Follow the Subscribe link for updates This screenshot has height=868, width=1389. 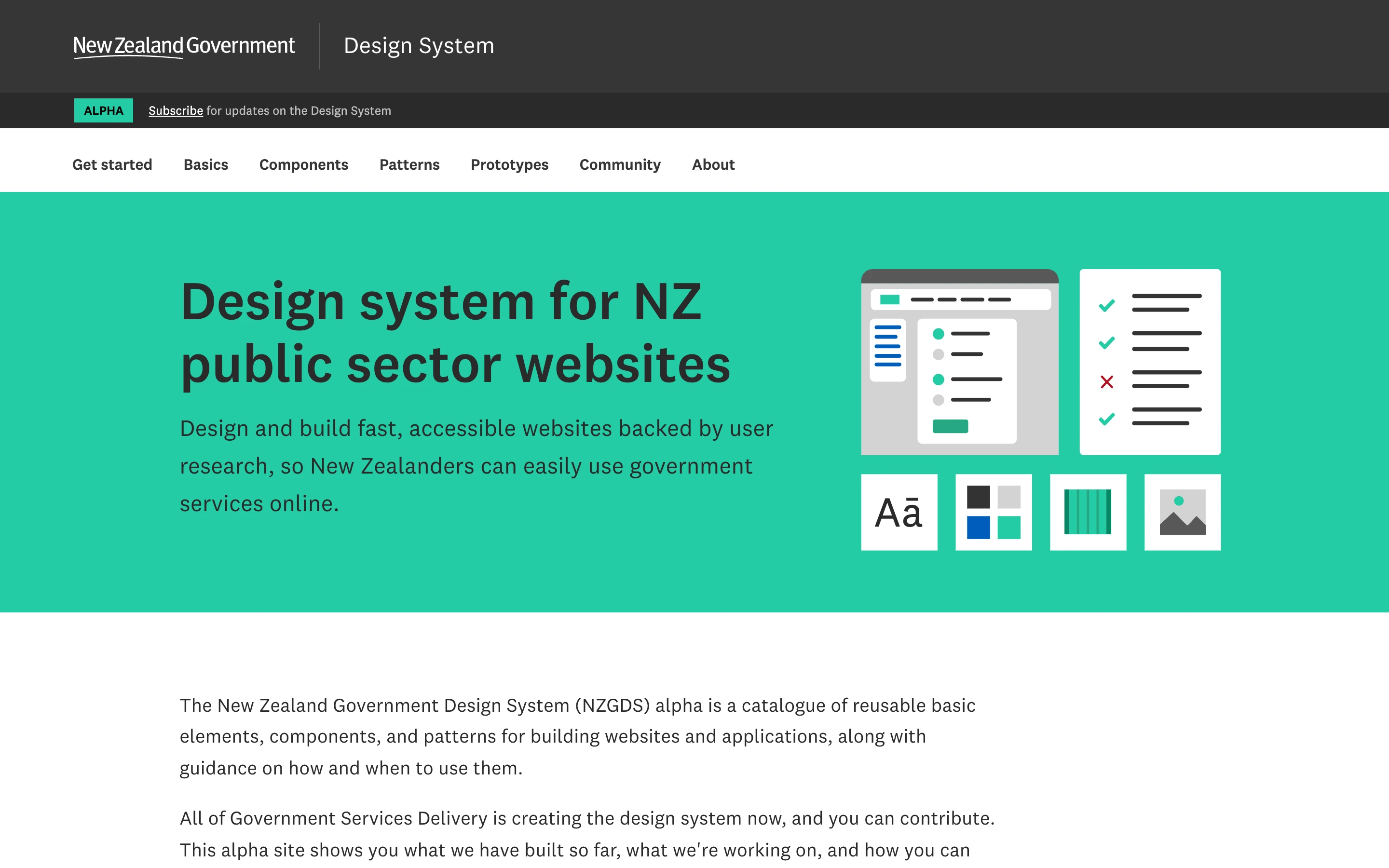(176, 110)
